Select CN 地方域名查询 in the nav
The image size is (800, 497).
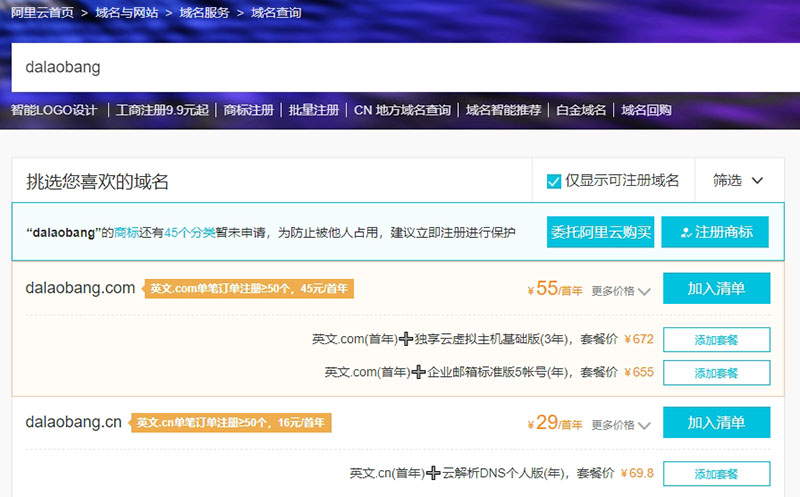click(x=402, y=110)
